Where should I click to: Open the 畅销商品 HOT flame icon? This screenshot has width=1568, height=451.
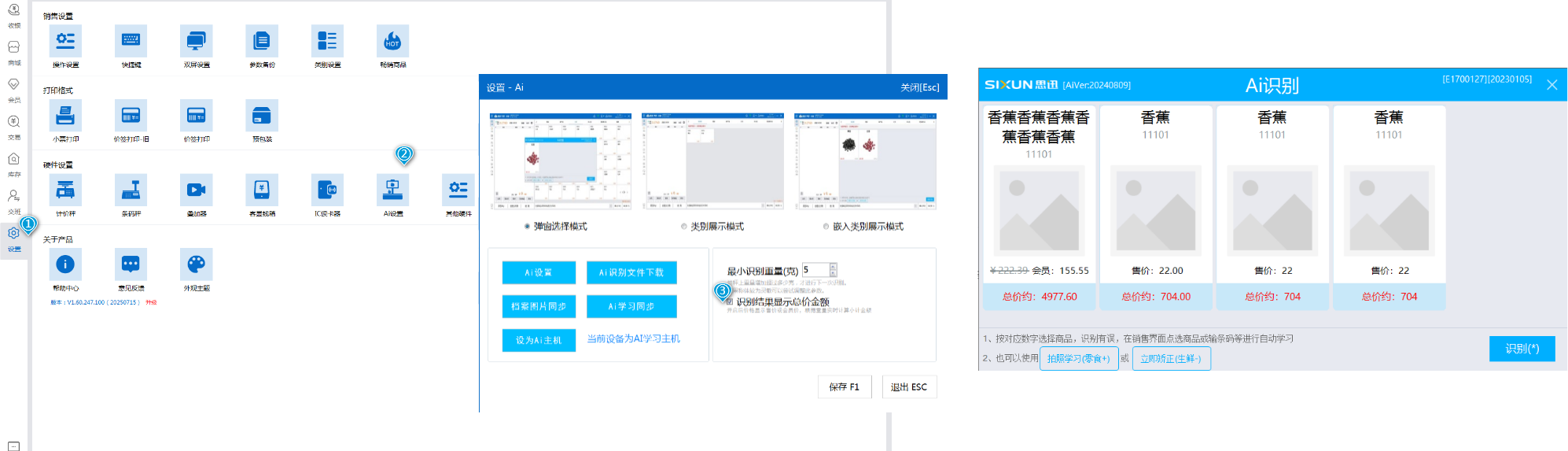[x=392, y=41]
